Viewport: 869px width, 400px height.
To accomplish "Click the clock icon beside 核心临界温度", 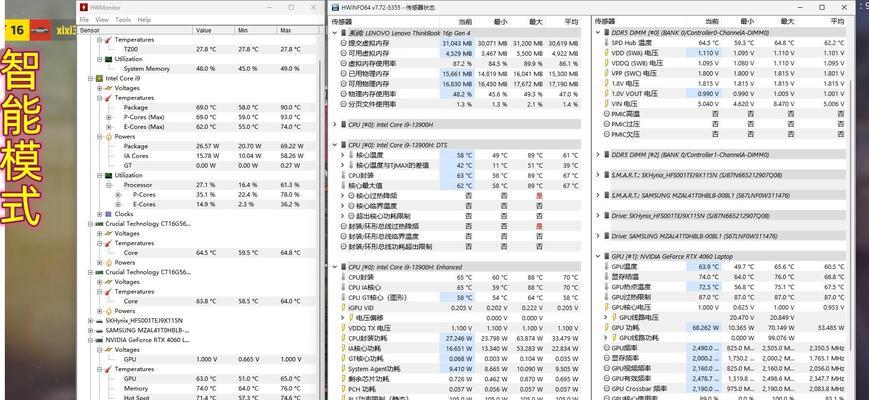I will pyautogui.click(x=351, y=206).
